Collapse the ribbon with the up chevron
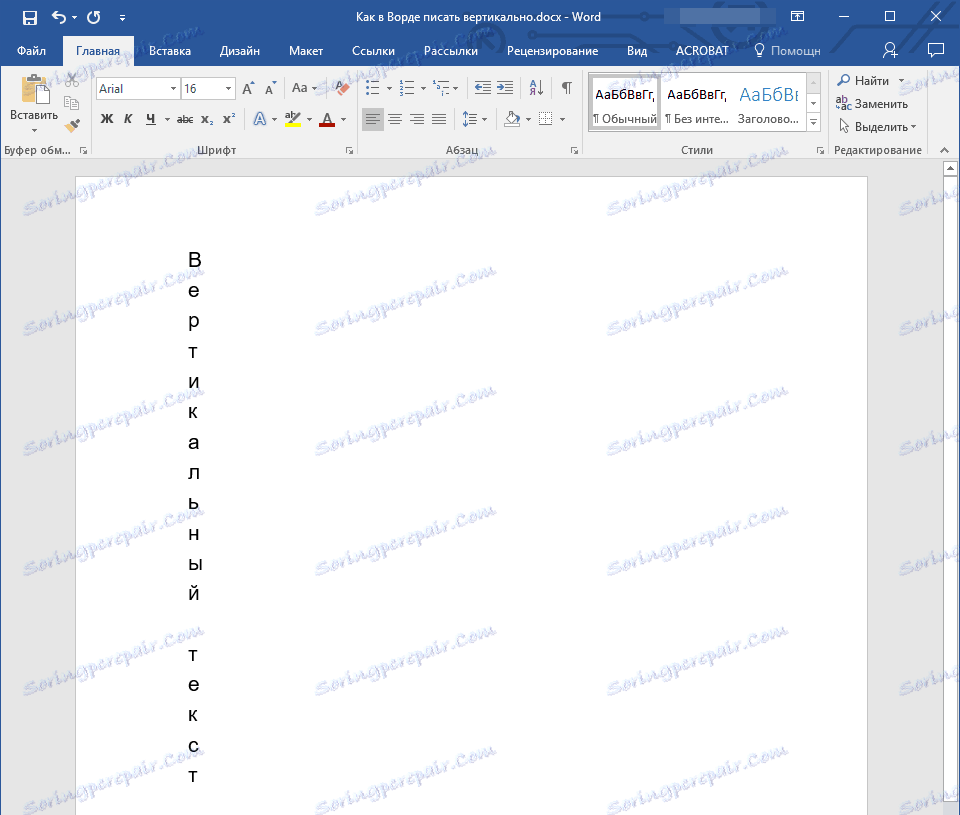 944,151
